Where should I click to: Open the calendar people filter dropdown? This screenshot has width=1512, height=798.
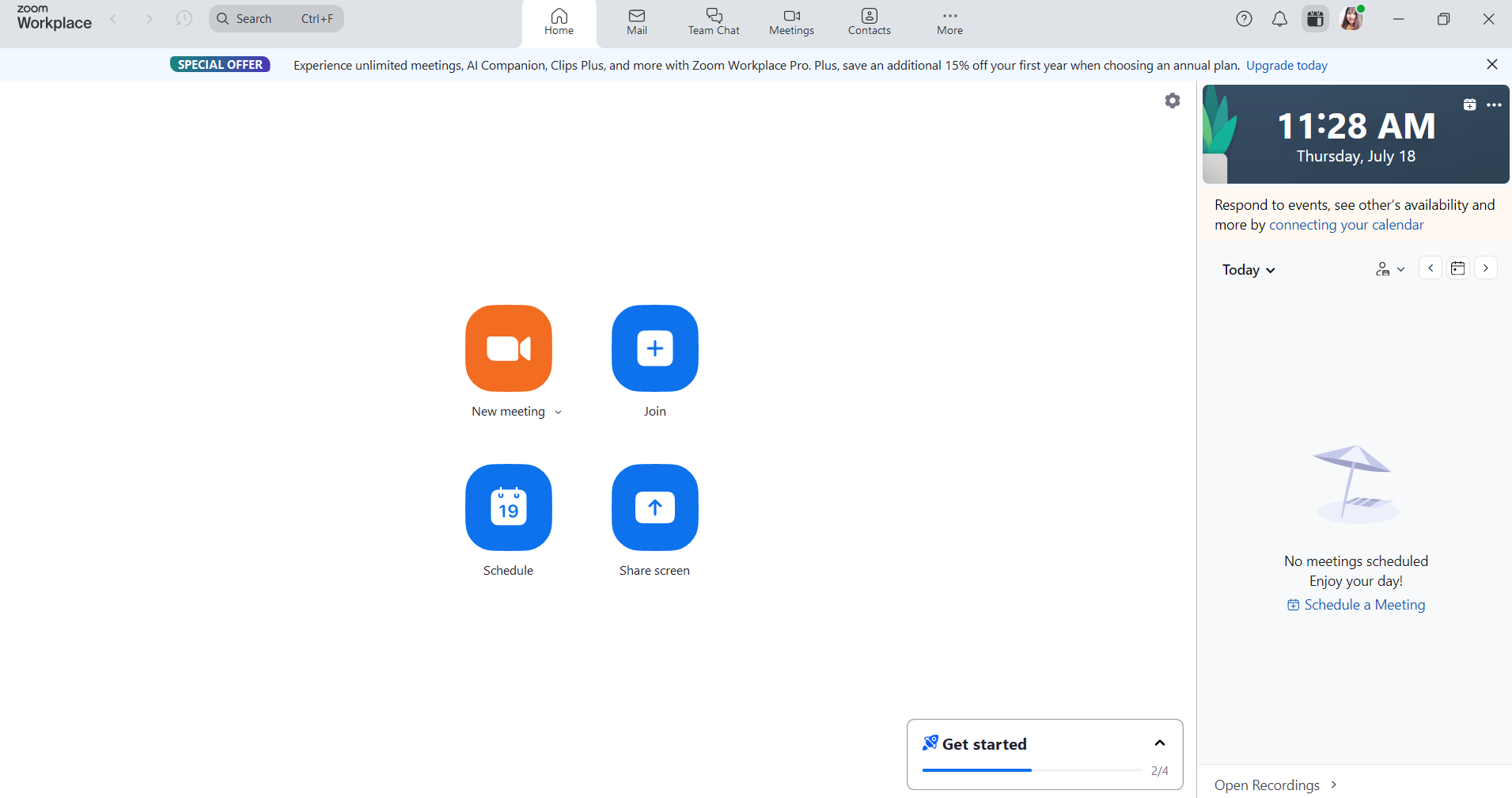pos(1390,269)
